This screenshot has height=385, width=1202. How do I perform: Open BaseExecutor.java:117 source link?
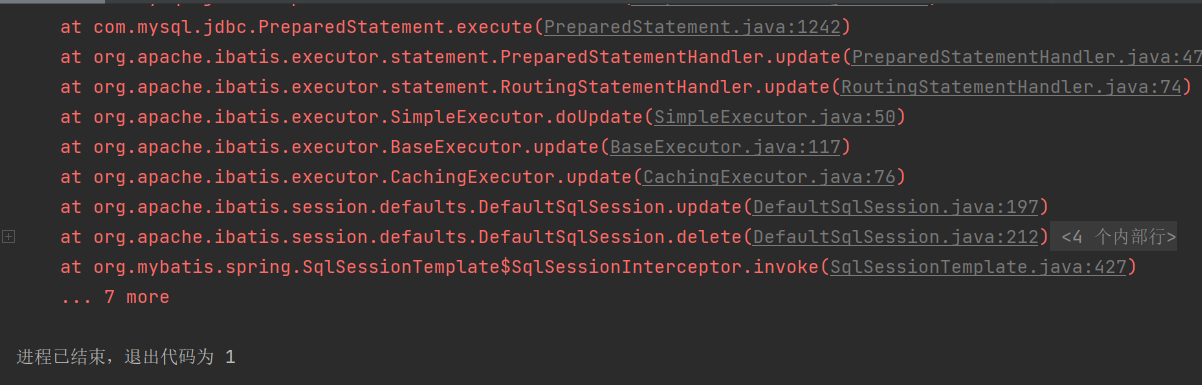pyautogui.click(x=725, y=147)
